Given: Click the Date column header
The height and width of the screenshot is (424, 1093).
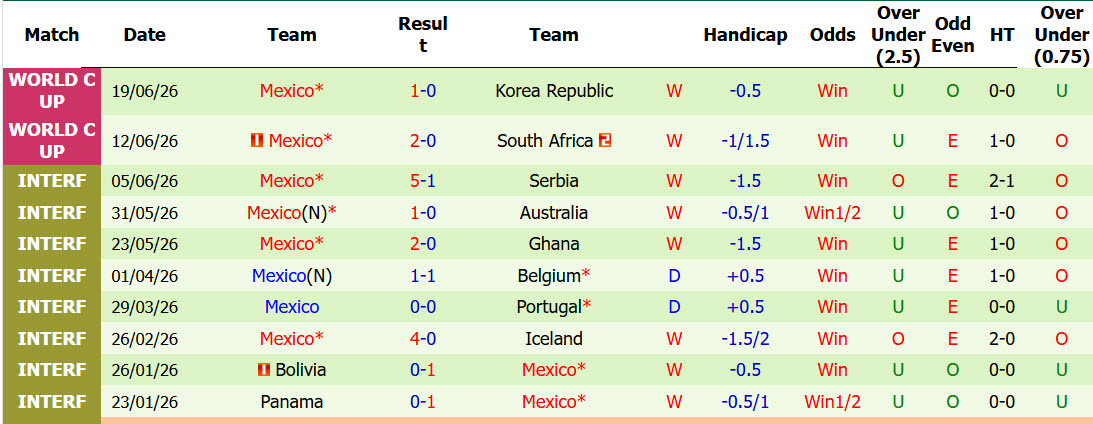Looking at the screenshot, I should [x=144, y=35].
